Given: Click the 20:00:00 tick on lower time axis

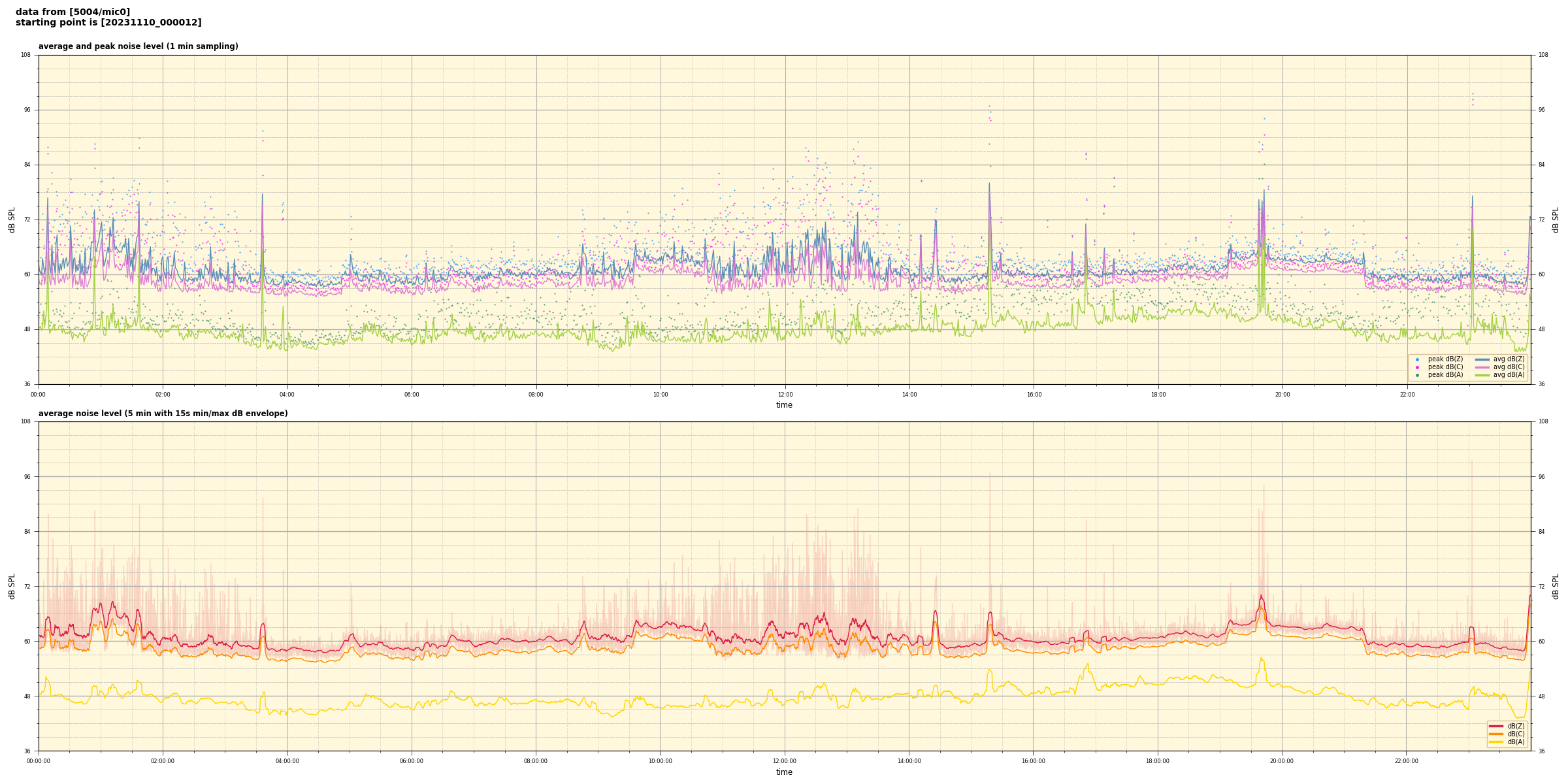Looking at the screenshot, I should point(1282,761).
